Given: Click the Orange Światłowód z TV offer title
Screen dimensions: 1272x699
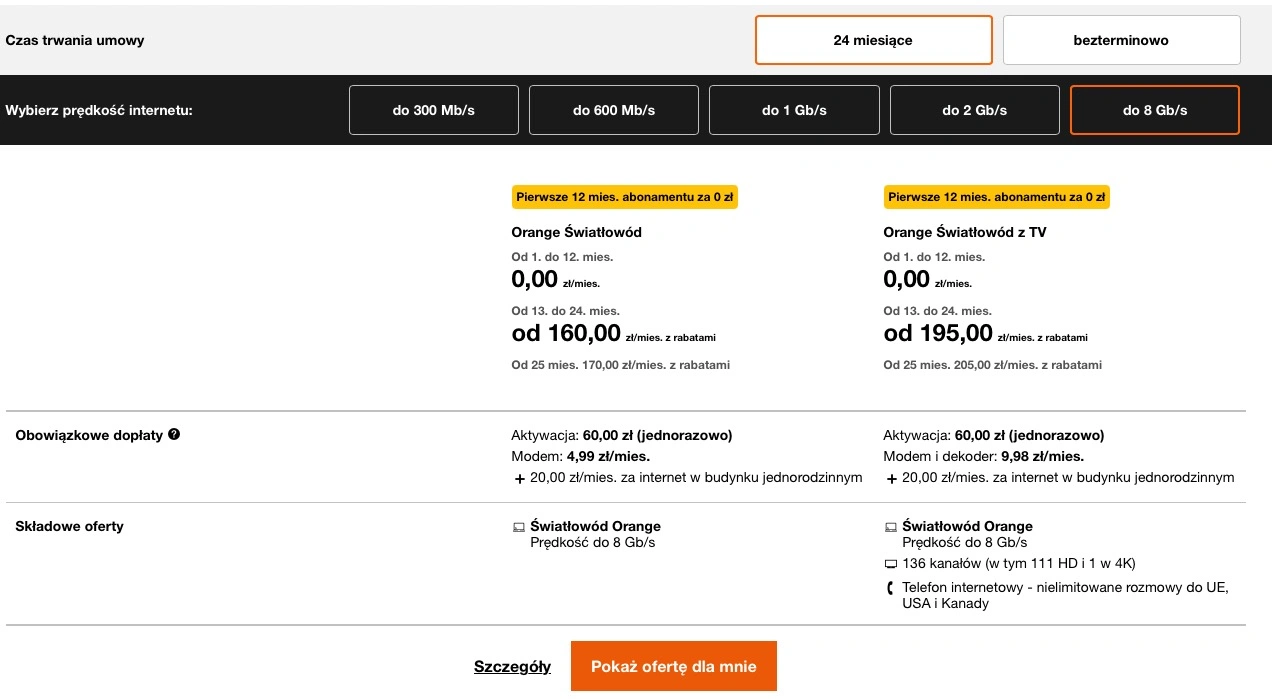Looking at the screenshot, I should (965, 232).
